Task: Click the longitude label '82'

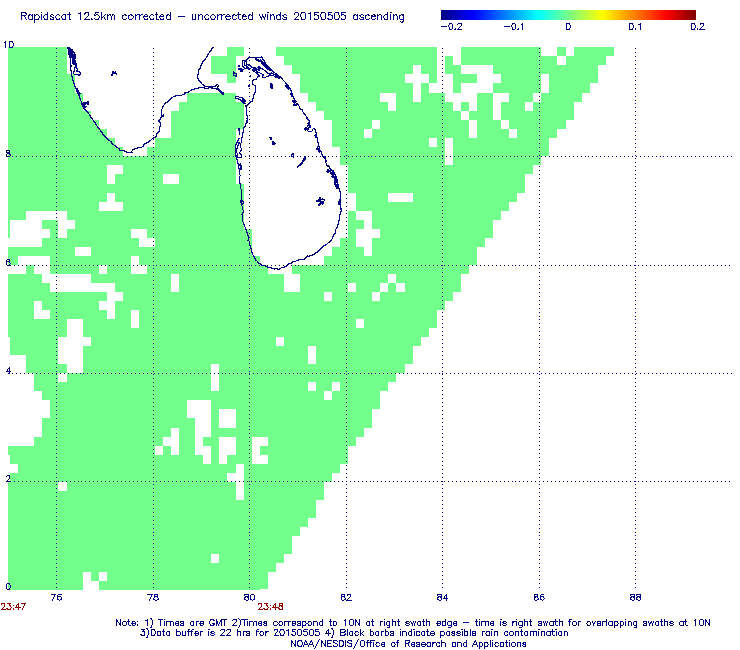Action: [x=346, y=597]
